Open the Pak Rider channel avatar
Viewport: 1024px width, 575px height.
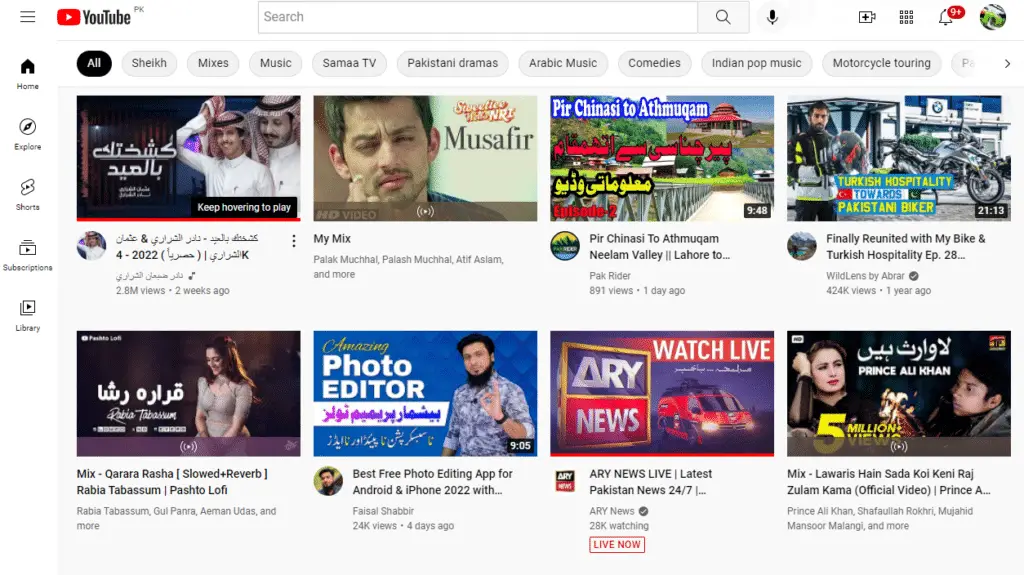[x=565, y=246]
